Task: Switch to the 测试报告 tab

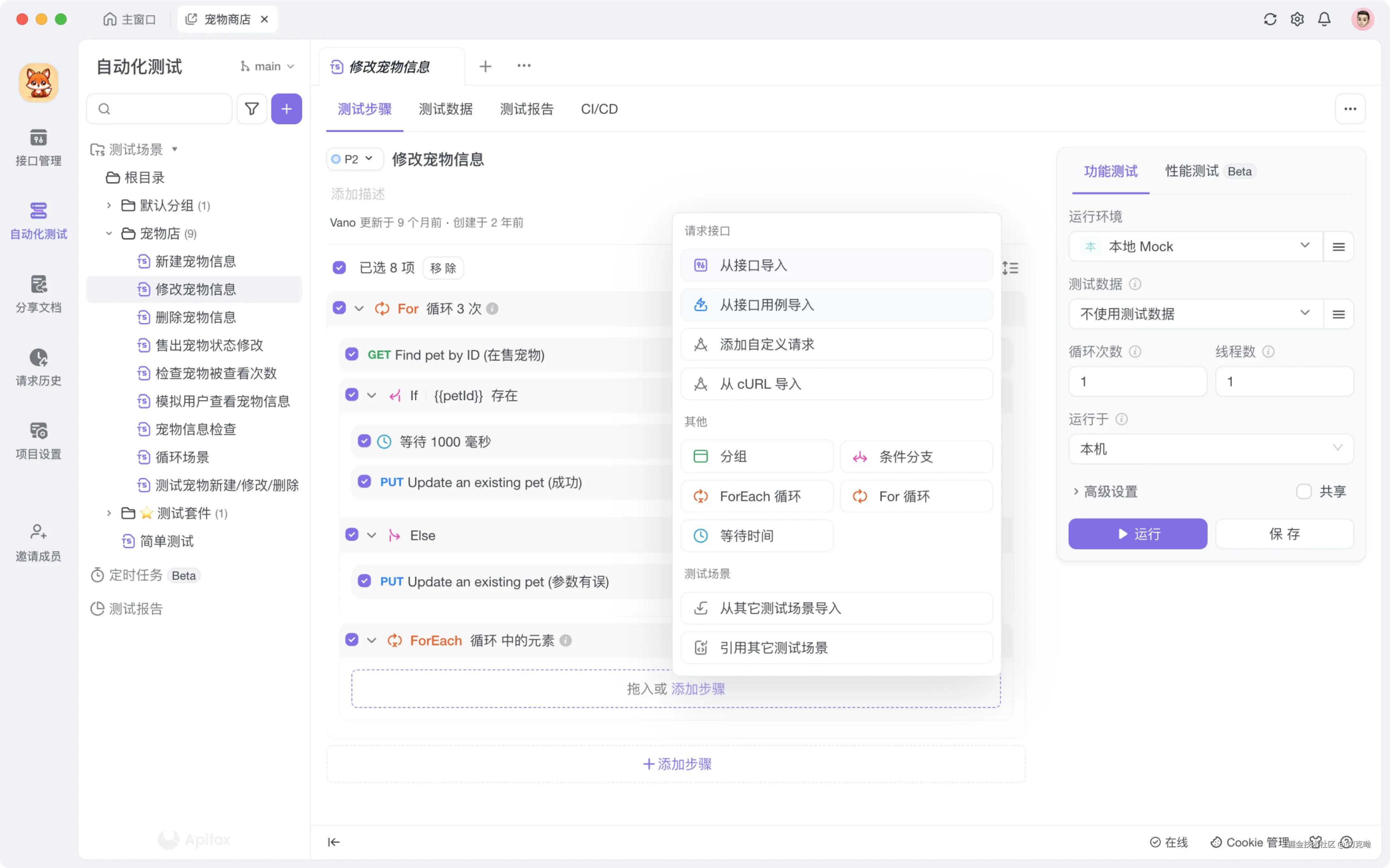Action: [526, 109]
